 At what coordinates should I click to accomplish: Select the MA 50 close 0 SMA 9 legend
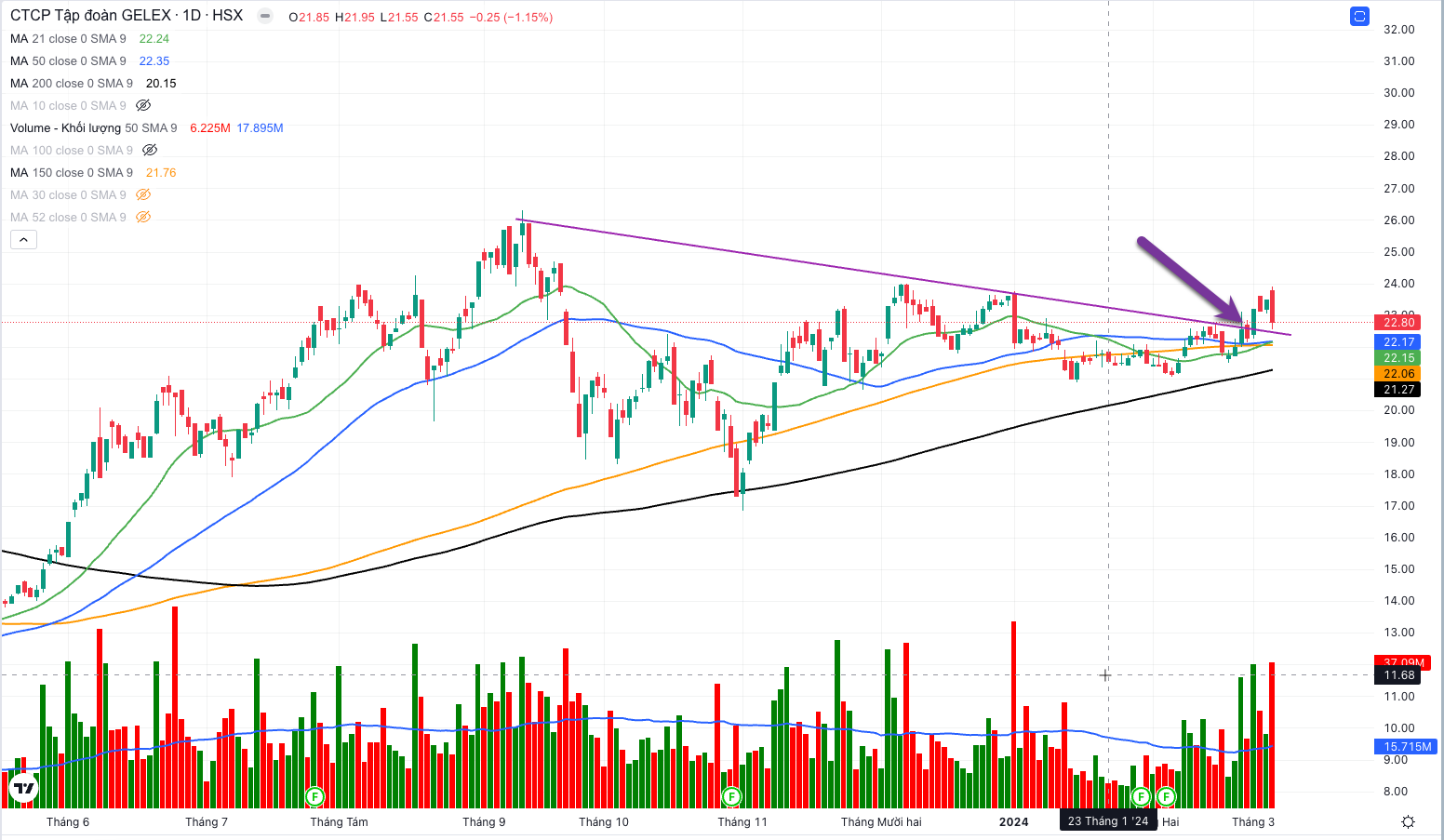point(68,60)
